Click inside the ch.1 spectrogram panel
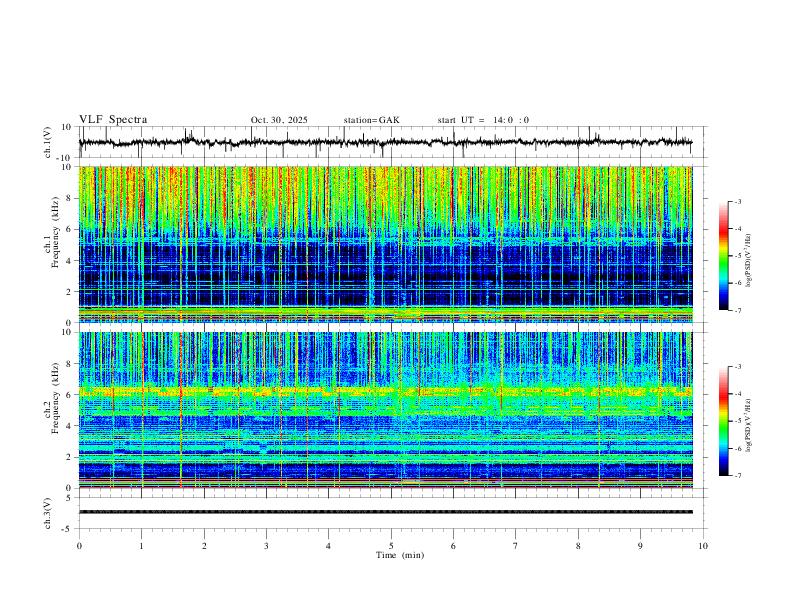Screen dimensions: 792x612 (385, 244)
